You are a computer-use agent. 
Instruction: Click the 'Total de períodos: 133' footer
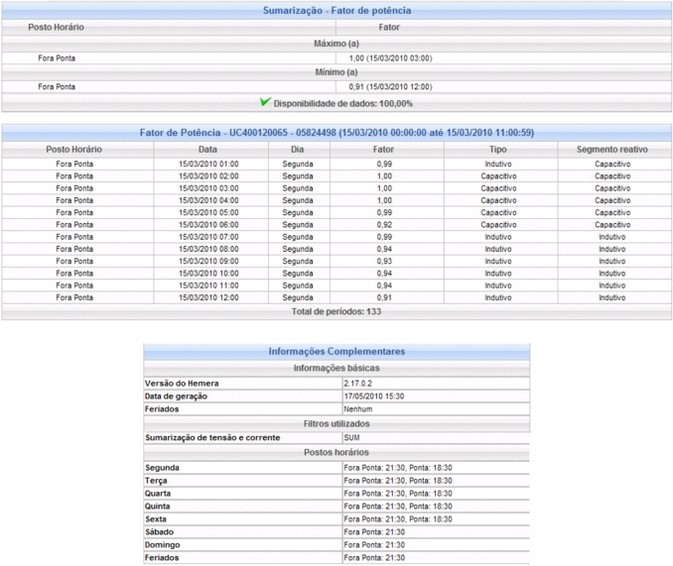click(x=336, y=312)
